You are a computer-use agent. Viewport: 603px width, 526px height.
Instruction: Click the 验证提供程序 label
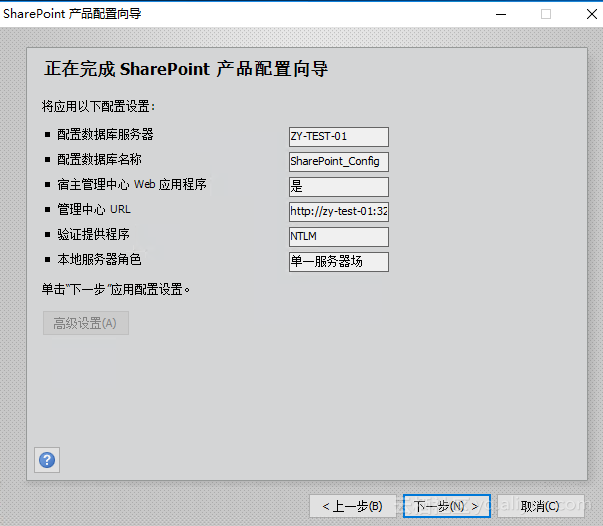point(93,235)
